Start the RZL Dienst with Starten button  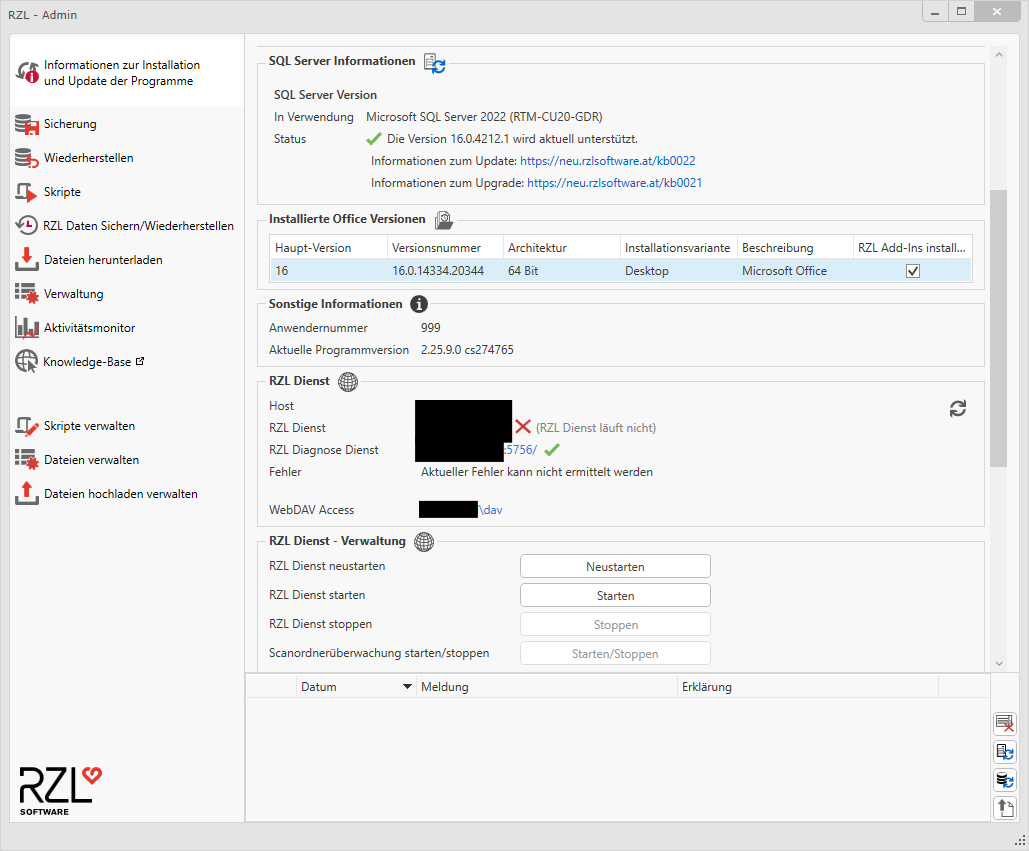point(615,595)
